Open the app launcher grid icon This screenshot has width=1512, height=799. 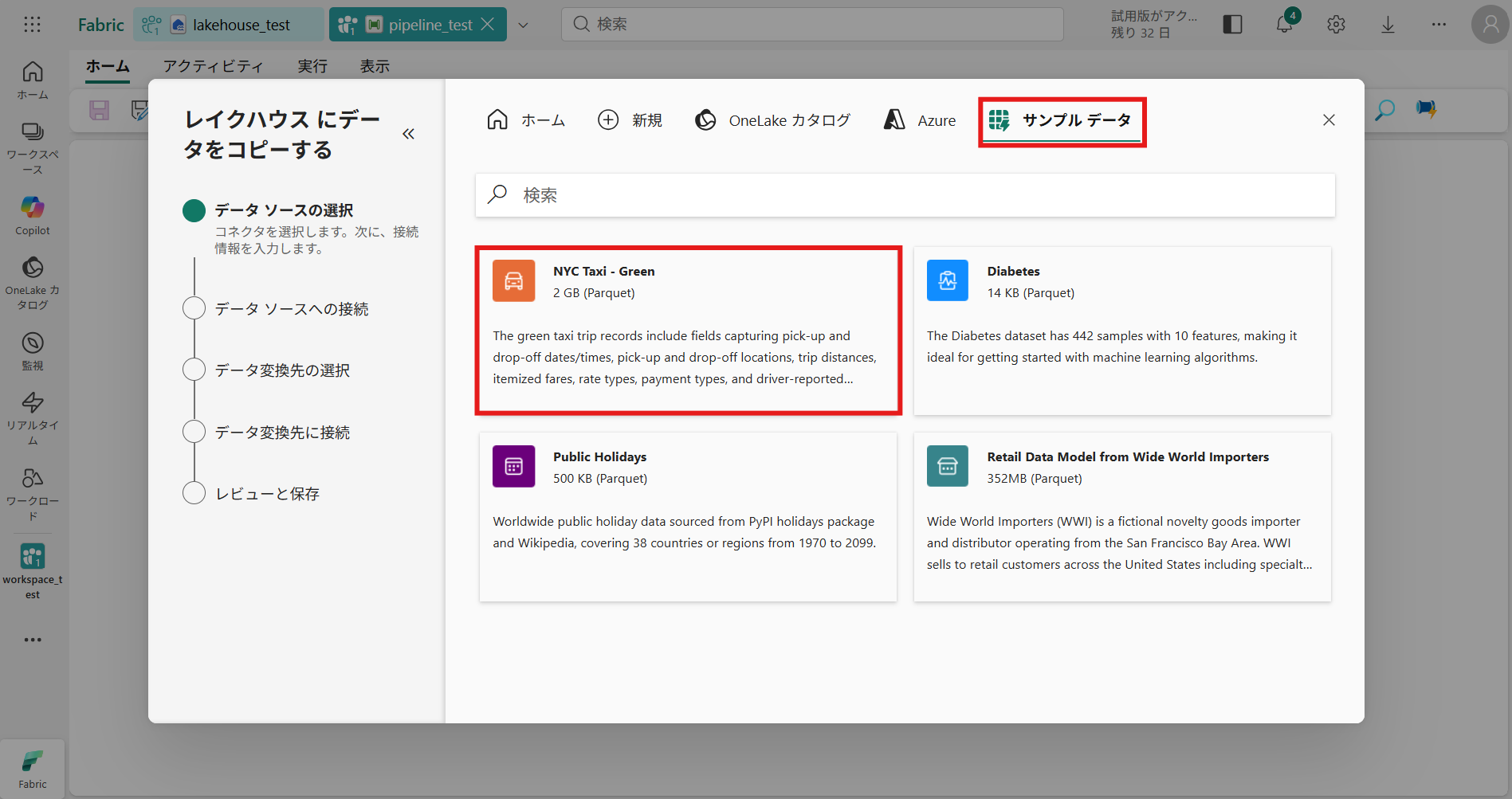pyautogui.click(x=32, y=25)
